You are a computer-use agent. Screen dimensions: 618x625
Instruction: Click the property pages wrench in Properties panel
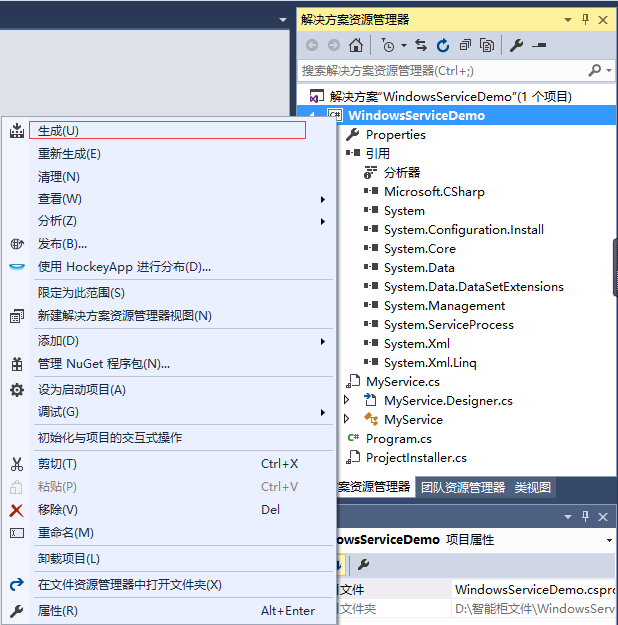363,565
